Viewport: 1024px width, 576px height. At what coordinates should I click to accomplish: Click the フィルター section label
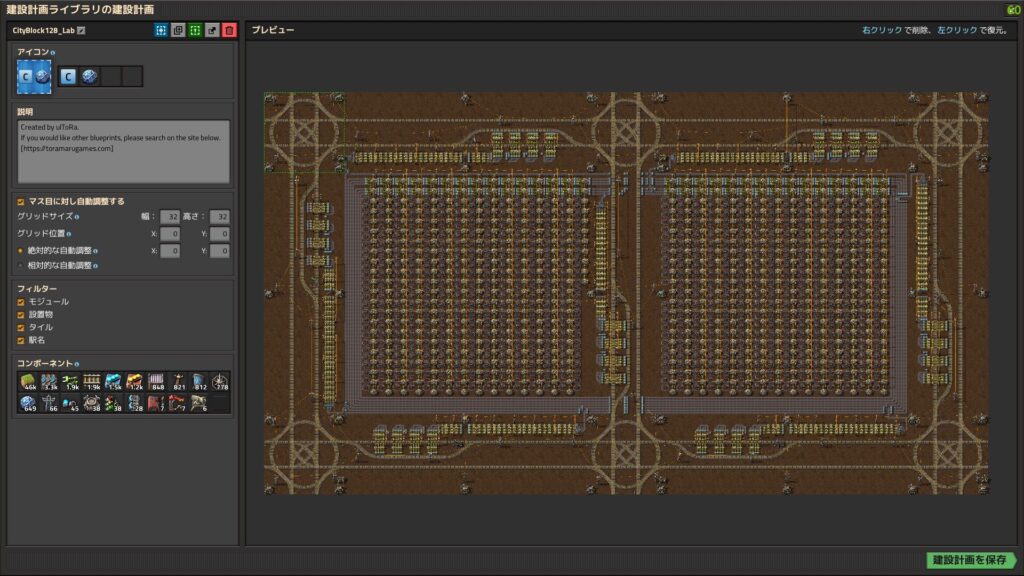pyautogui.click(x=37, y=289)
